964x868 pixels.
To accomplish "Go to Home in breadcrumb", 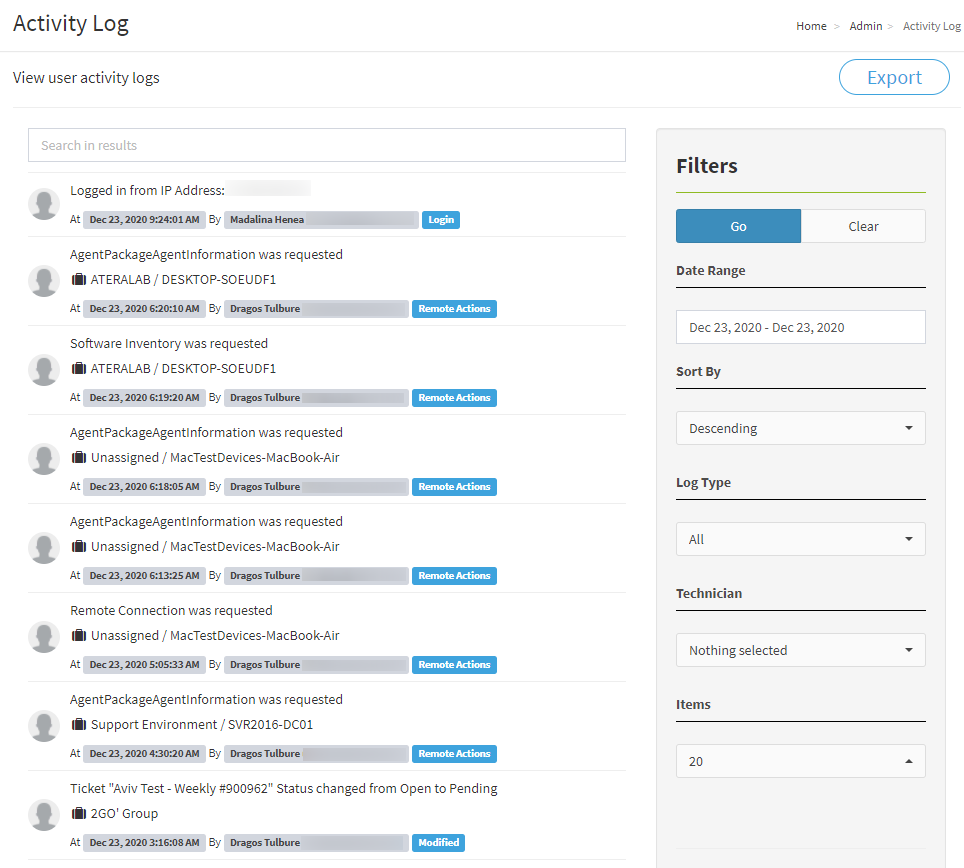I will [811, 26].
